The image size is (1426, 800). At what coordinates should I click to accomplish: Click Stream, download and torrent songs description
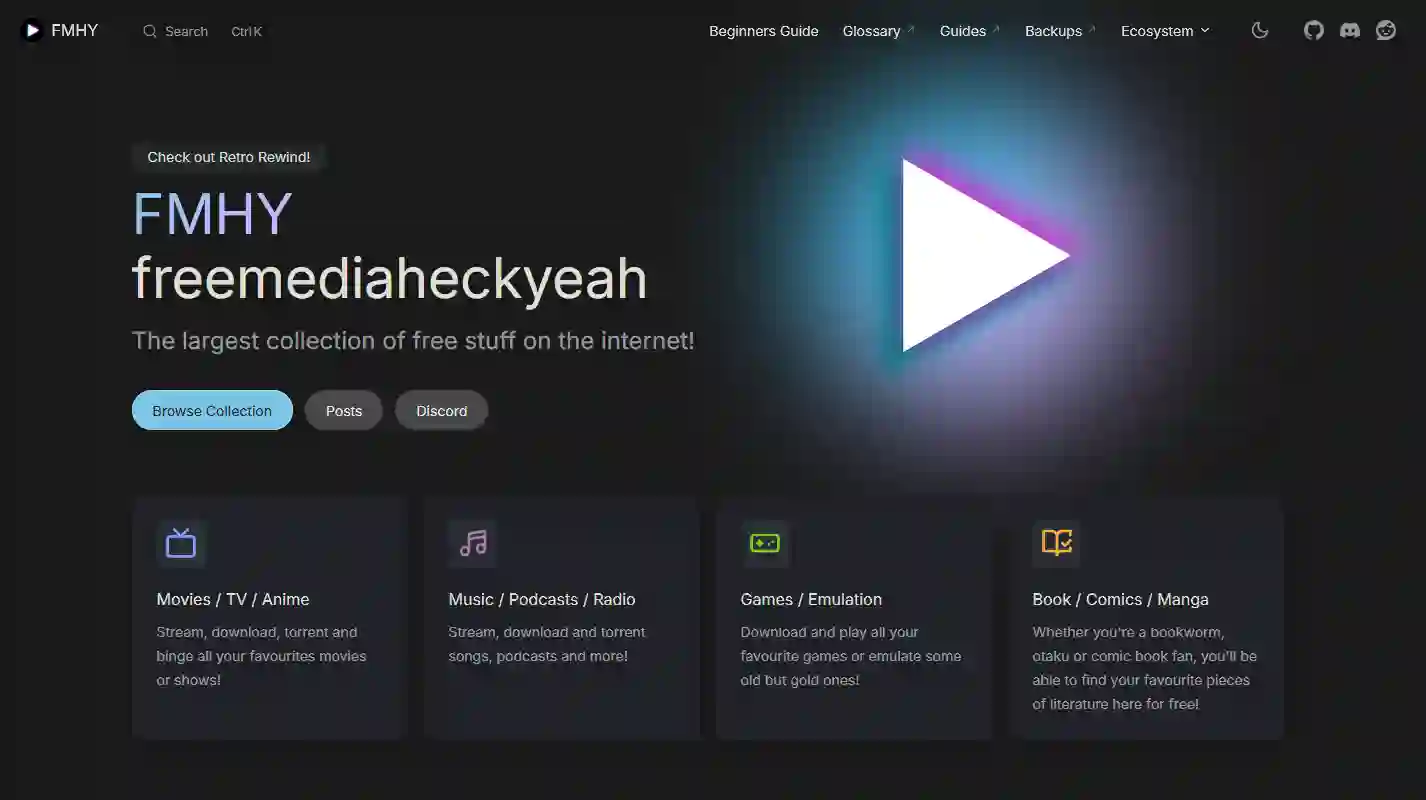[x=547, y=644]
